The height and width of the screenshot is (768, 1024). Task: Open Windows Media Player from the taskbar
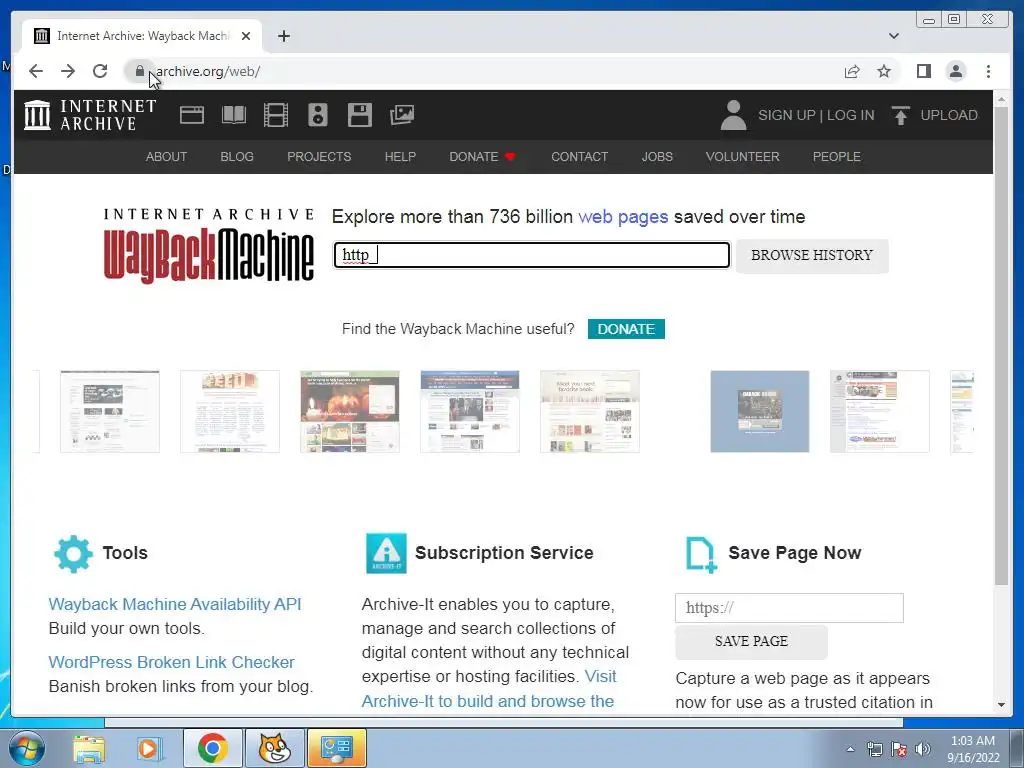(150, 748)
